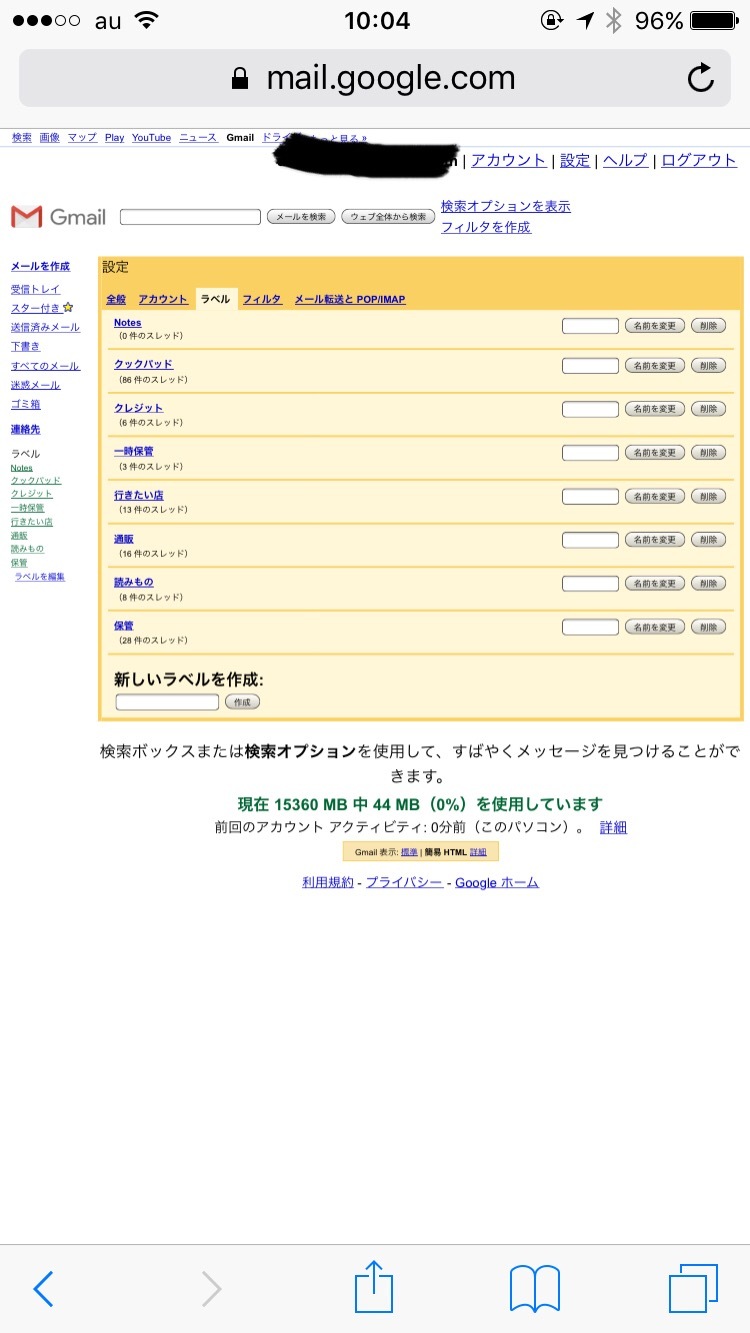
Task: Open 検索オプションを表示 link
Action: 506,206
